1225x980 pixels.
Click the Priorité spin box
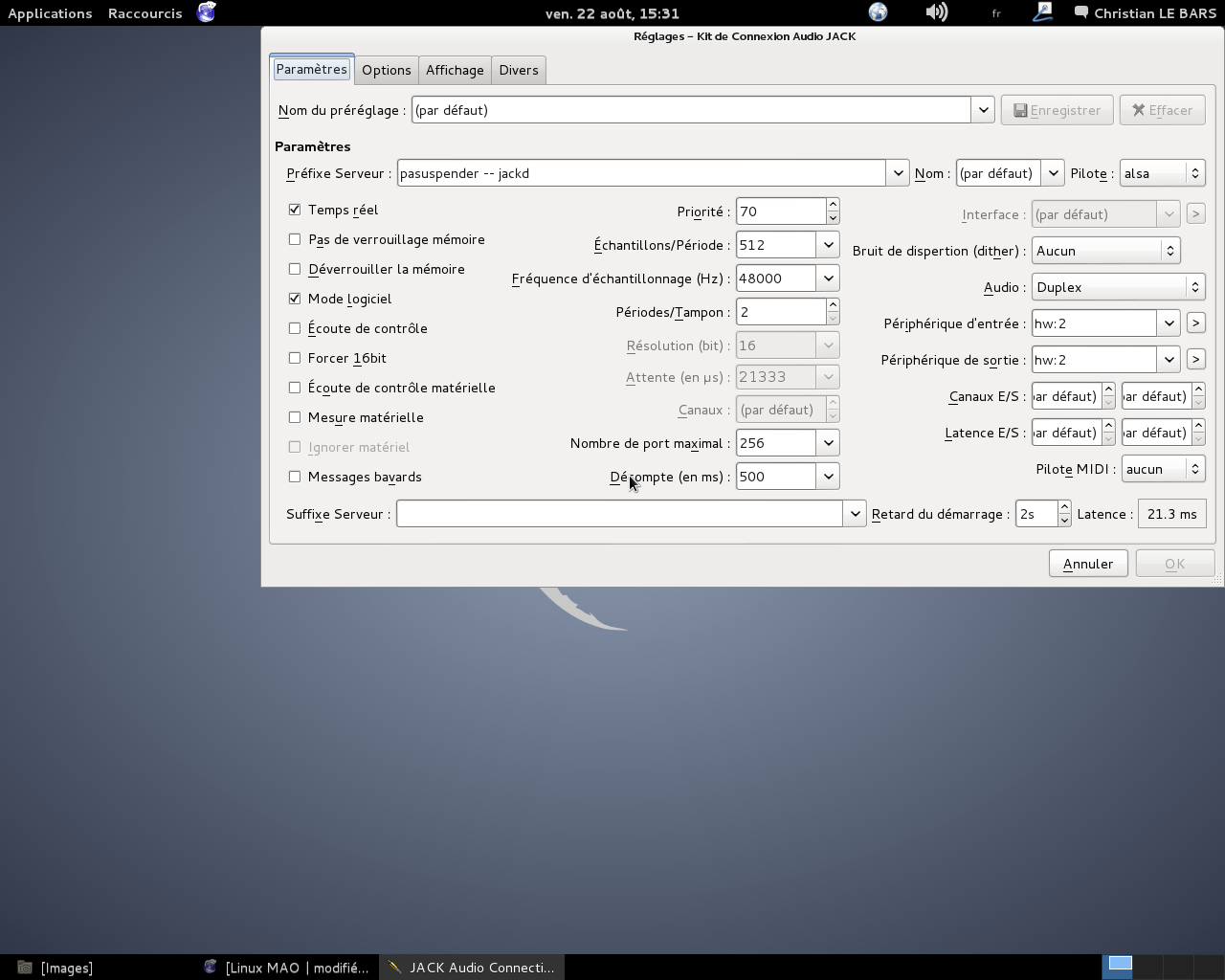788,212
